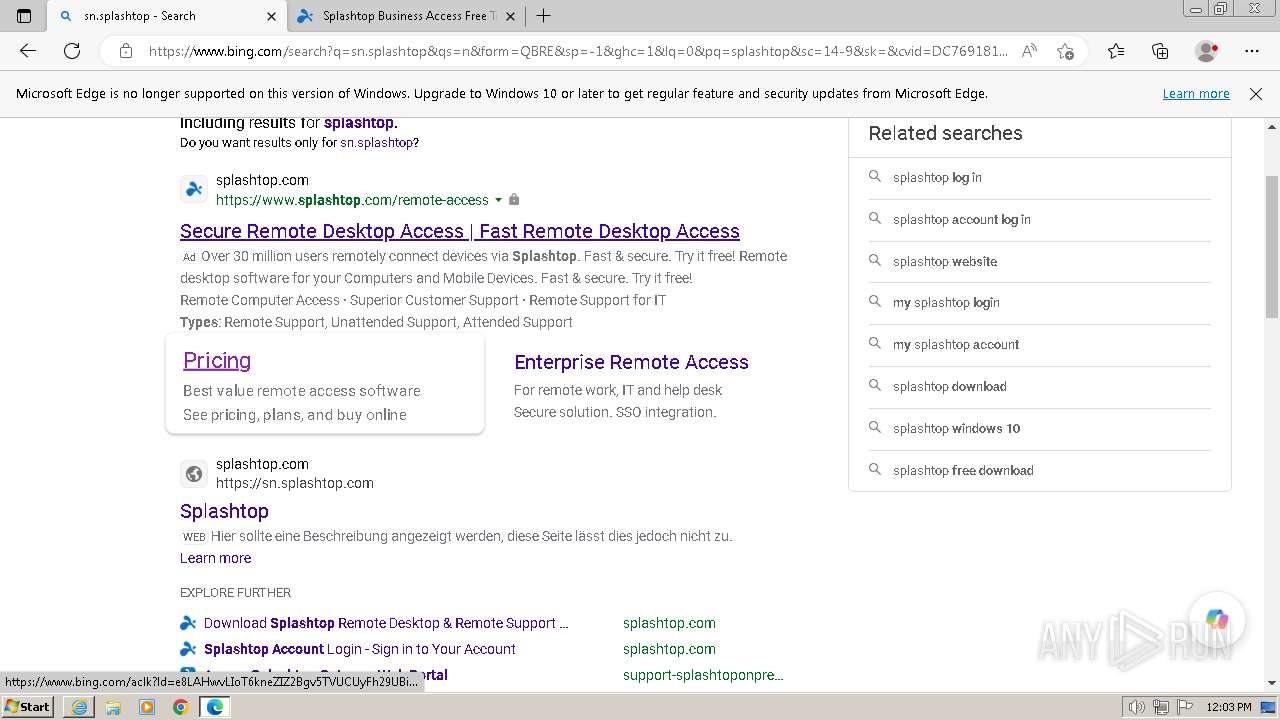Viewport: 1280px width, 720px height.
Task: Open Edge Settings and more menu
Action: tap(1252, 51)
